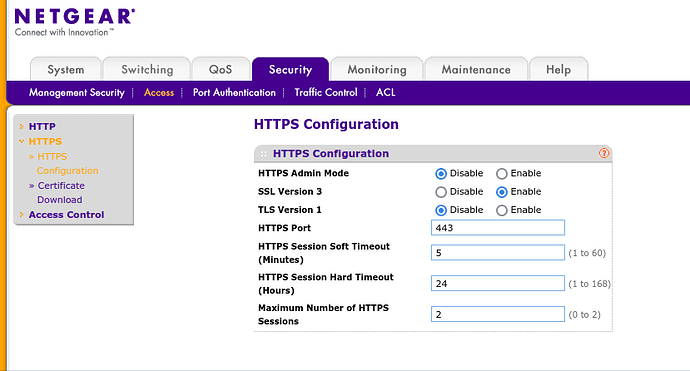The height and width of the screenshot is (371, 690).
Task: Click the "HTTPS Admin Mode" label
Action: click(303, 173)
